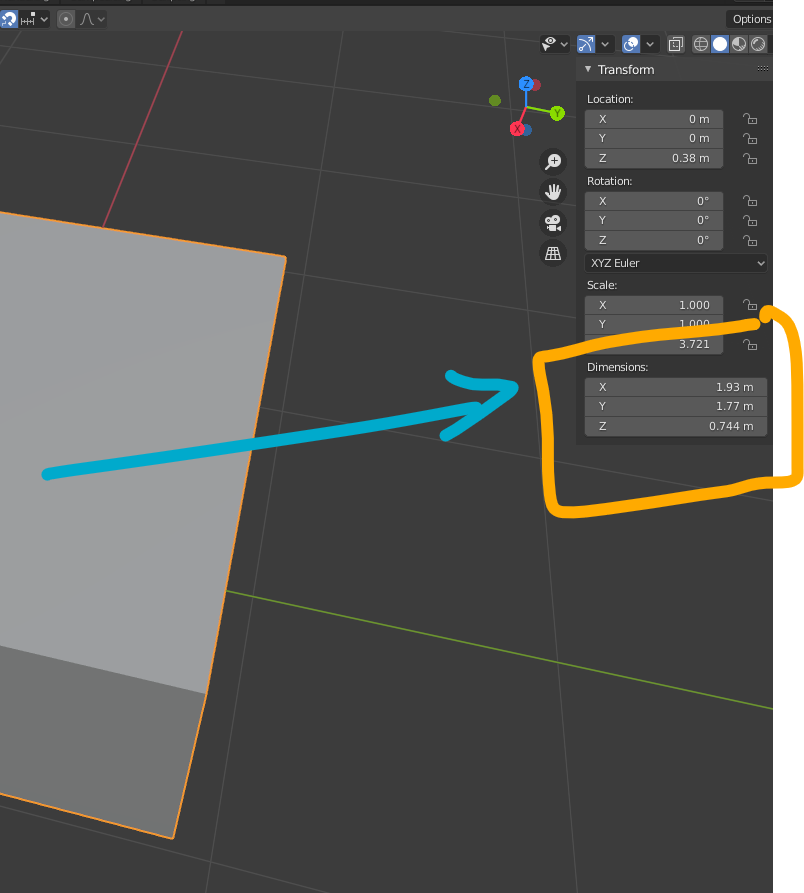This screenshot has width=804, height=893.
Task: Switch to material preview shading
Action: pyautogui.click(x=739, y=44)
